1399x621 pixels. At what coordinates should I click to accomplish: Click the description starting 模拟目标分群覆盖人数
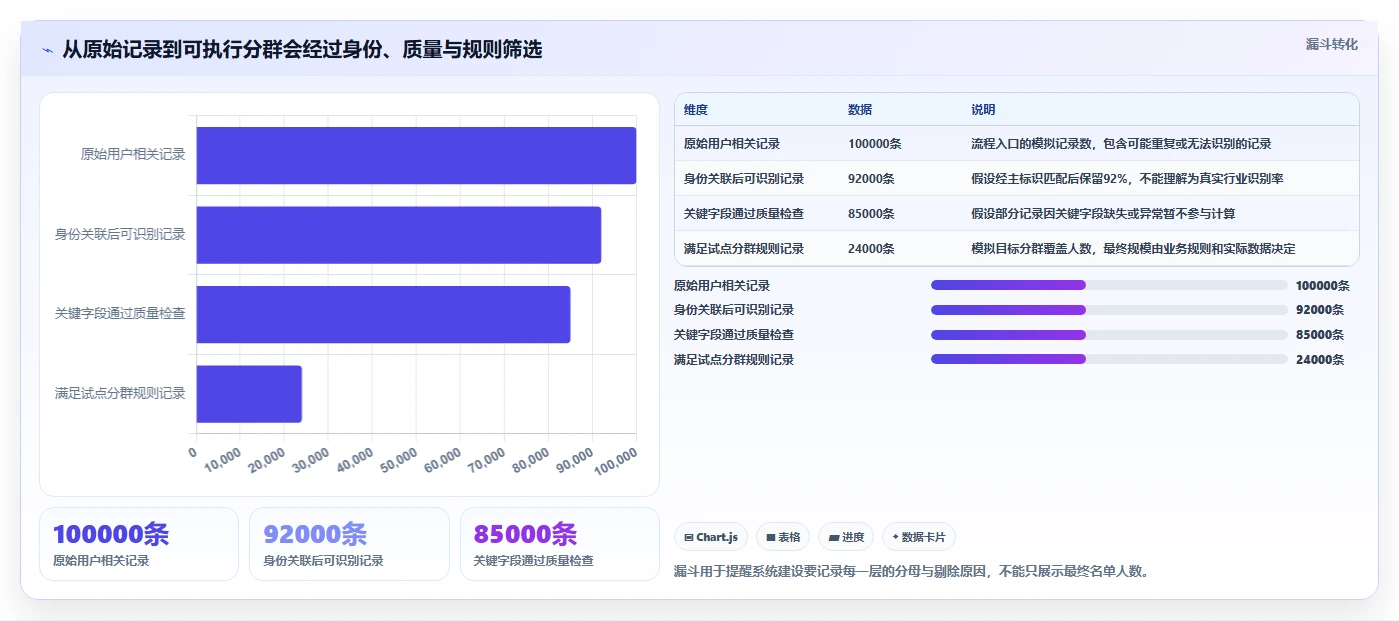click(1133, 249)
